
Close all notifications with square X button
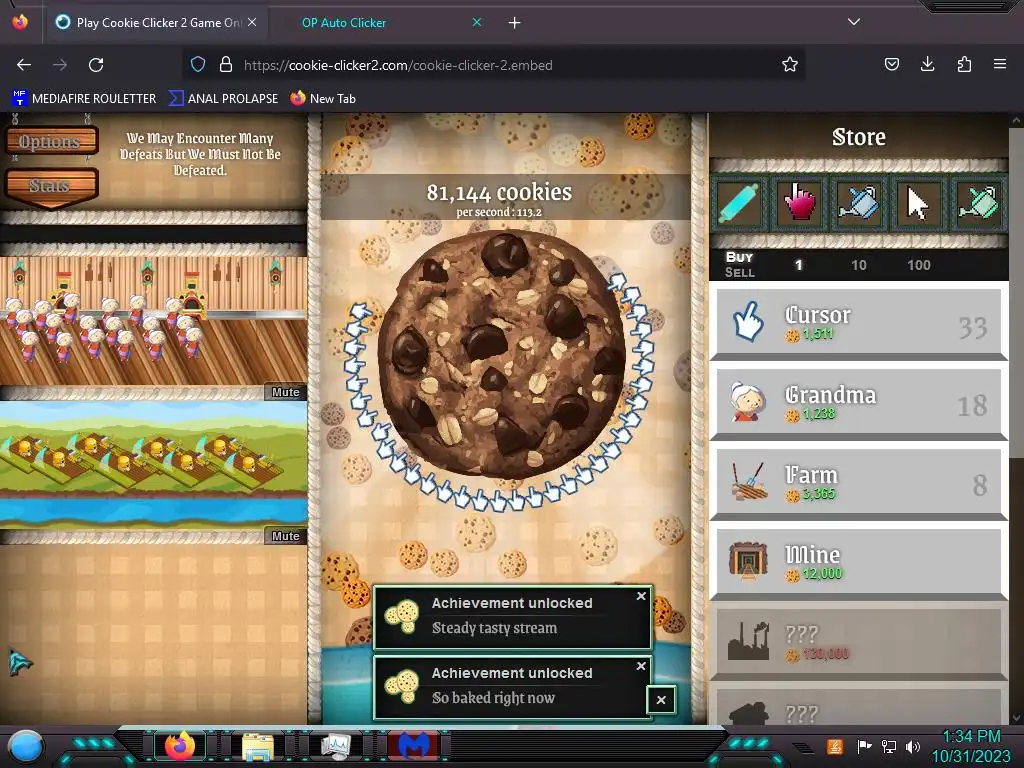tap(661, 699)
